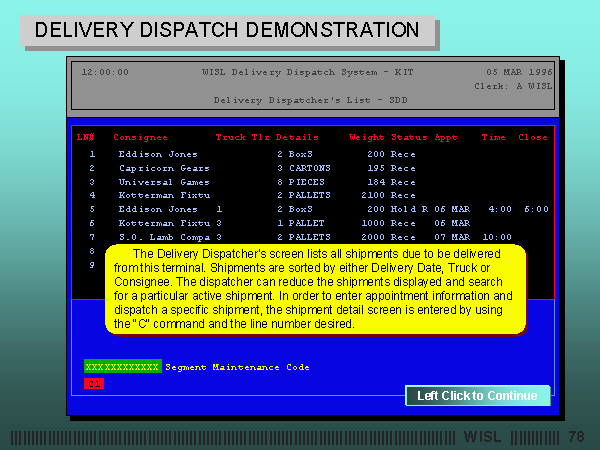Click the 4:00 time value

pyautogui.click(x=500, y=209)
